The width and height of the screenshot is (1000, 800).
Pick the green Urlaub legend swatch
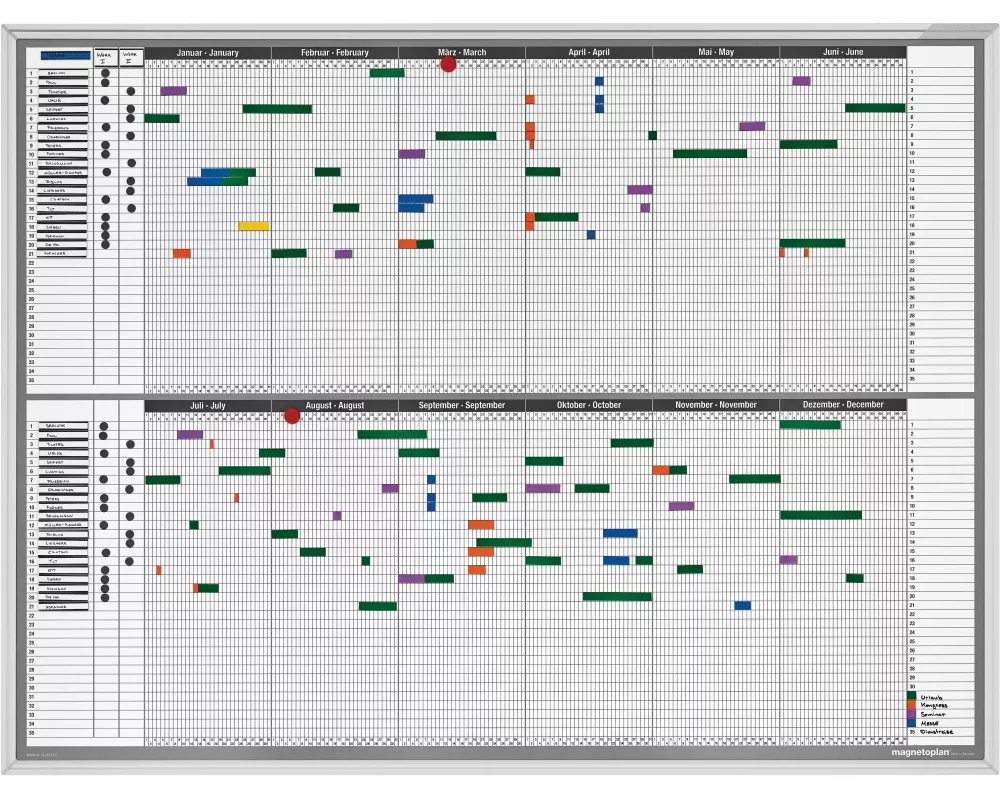tap(911, 696)
